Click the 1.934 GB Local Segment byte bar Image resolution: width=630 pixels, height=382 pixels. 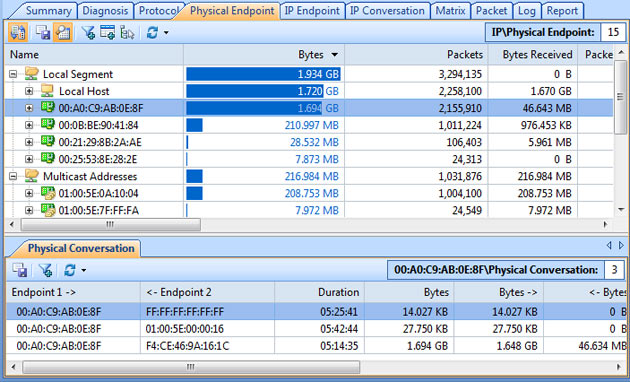click(263, 74)
